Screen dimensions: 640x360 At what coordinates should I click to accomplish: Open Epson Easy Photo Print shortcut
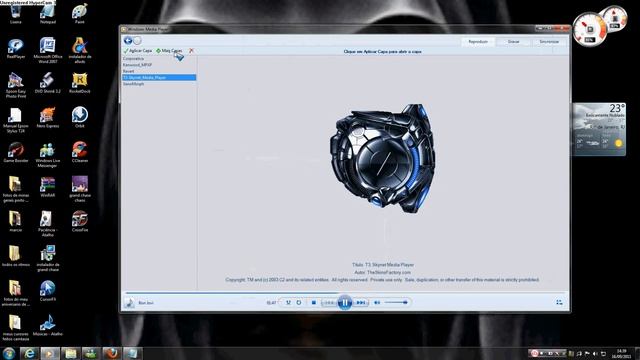click(x=16, y=85)
